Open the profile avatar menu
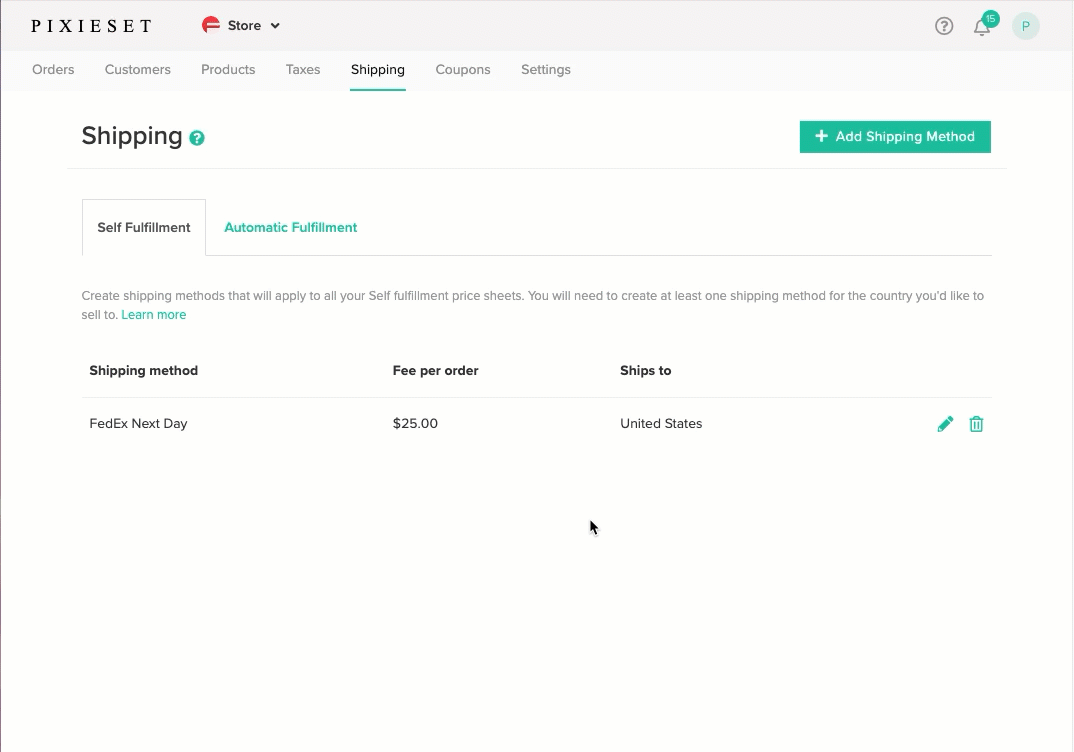Screen dimensions: 1074x752 pyautogui.click(x=1026, y=26)
